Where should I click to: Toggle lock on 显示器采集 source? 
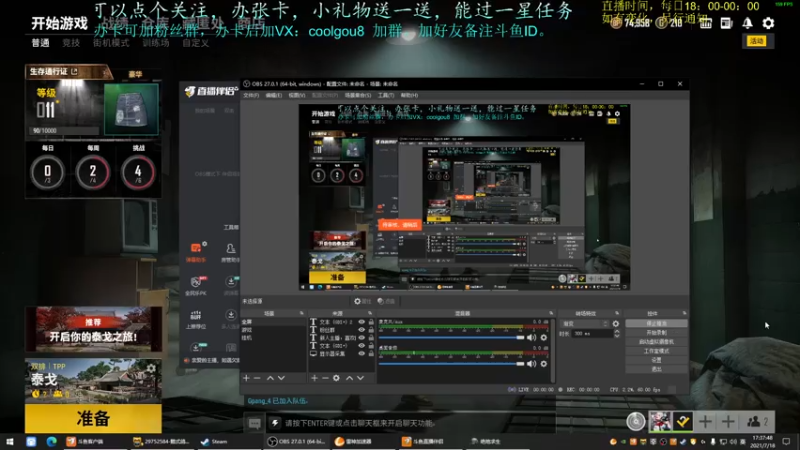pyautogui.click(x=371, y=354)
